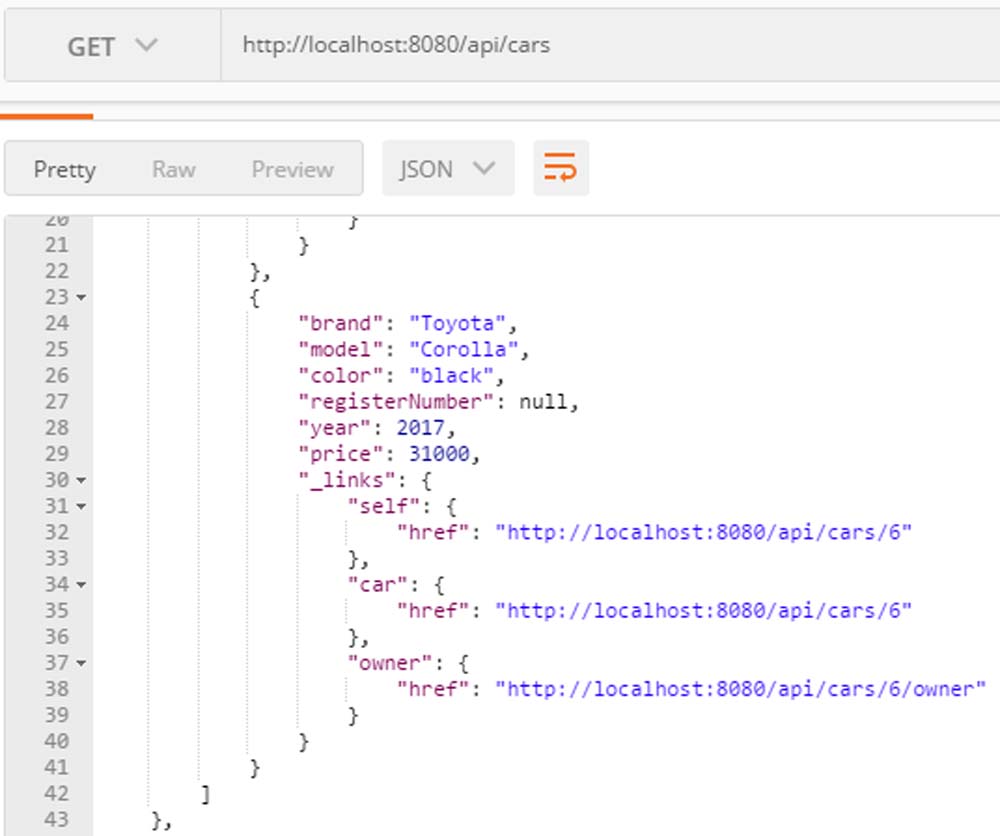Click the request URL field
1000x836 pixels.
[600, 46]
